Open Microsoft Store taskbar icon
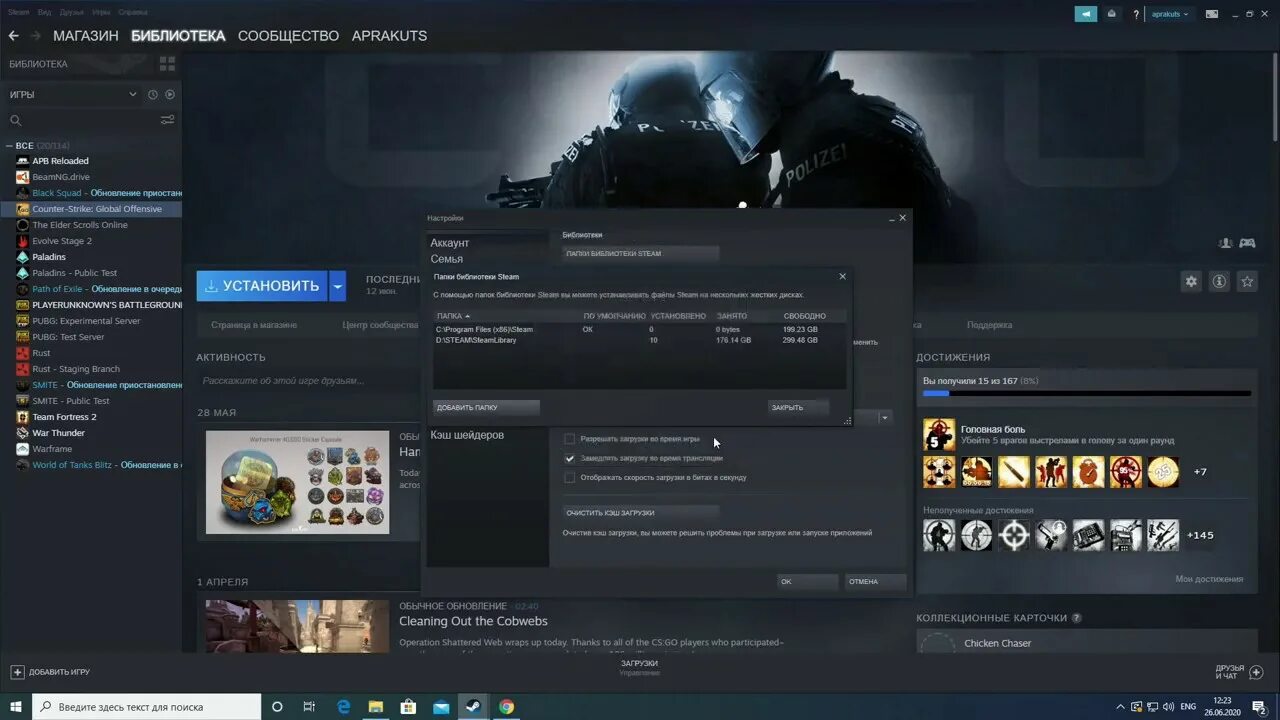 409,706
